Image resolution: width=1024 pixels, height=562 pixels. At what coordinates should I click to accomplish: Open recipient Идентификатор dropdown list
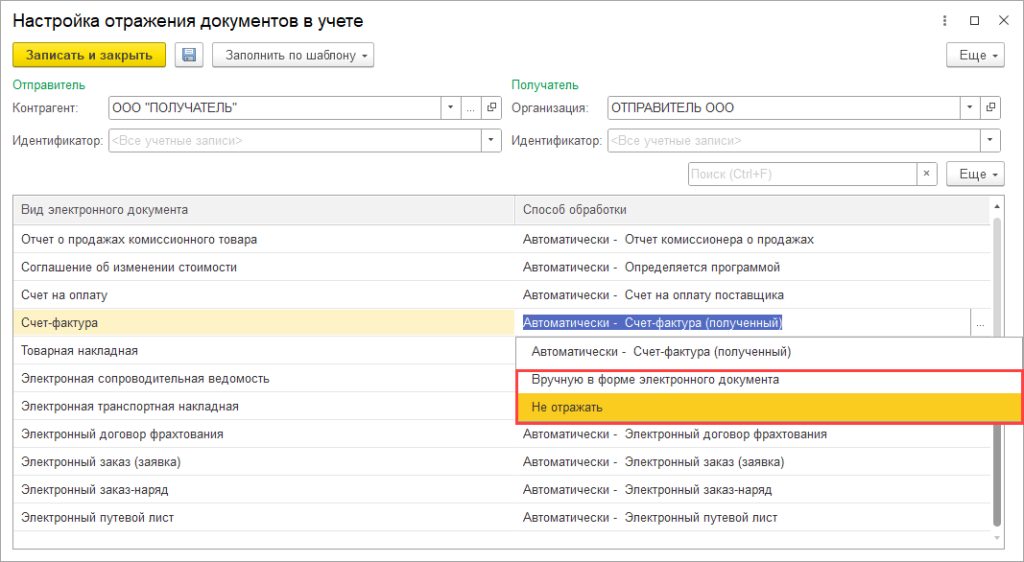tap(990, 141)
